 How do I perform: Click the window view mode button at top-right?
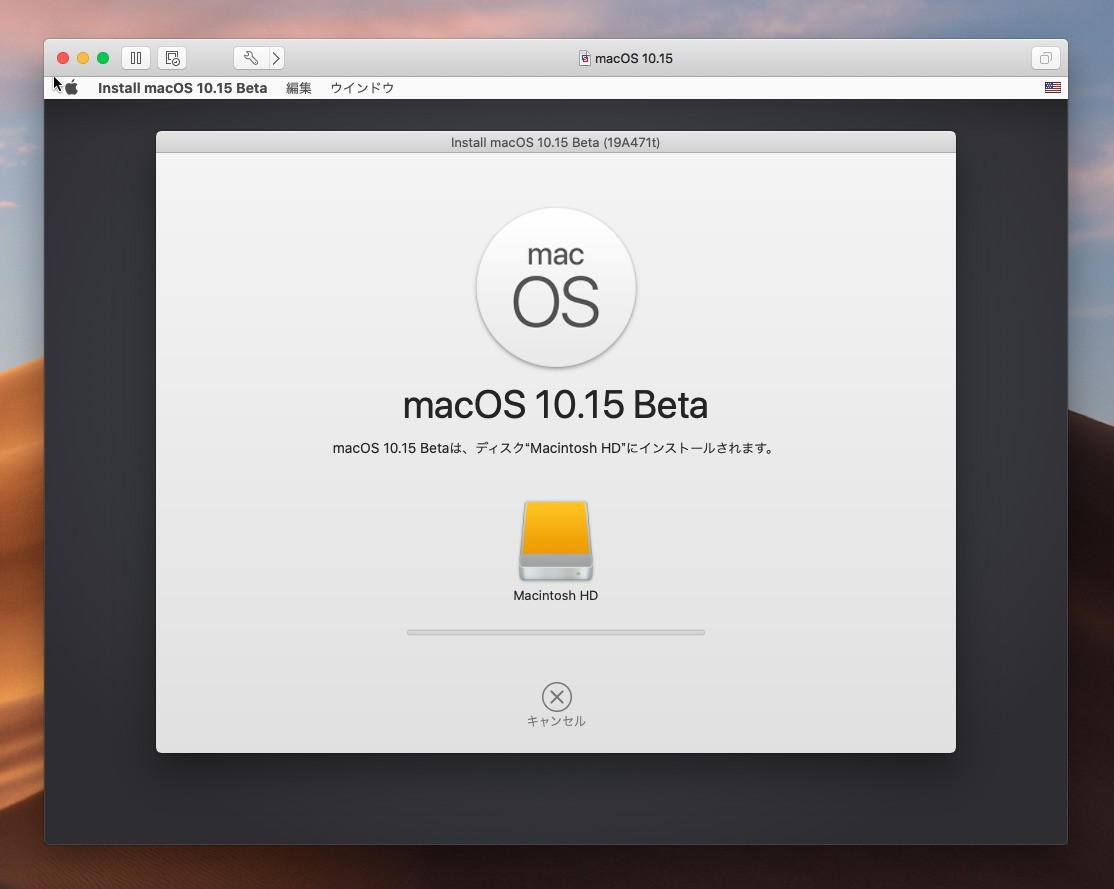click(x=1044, y=58)
